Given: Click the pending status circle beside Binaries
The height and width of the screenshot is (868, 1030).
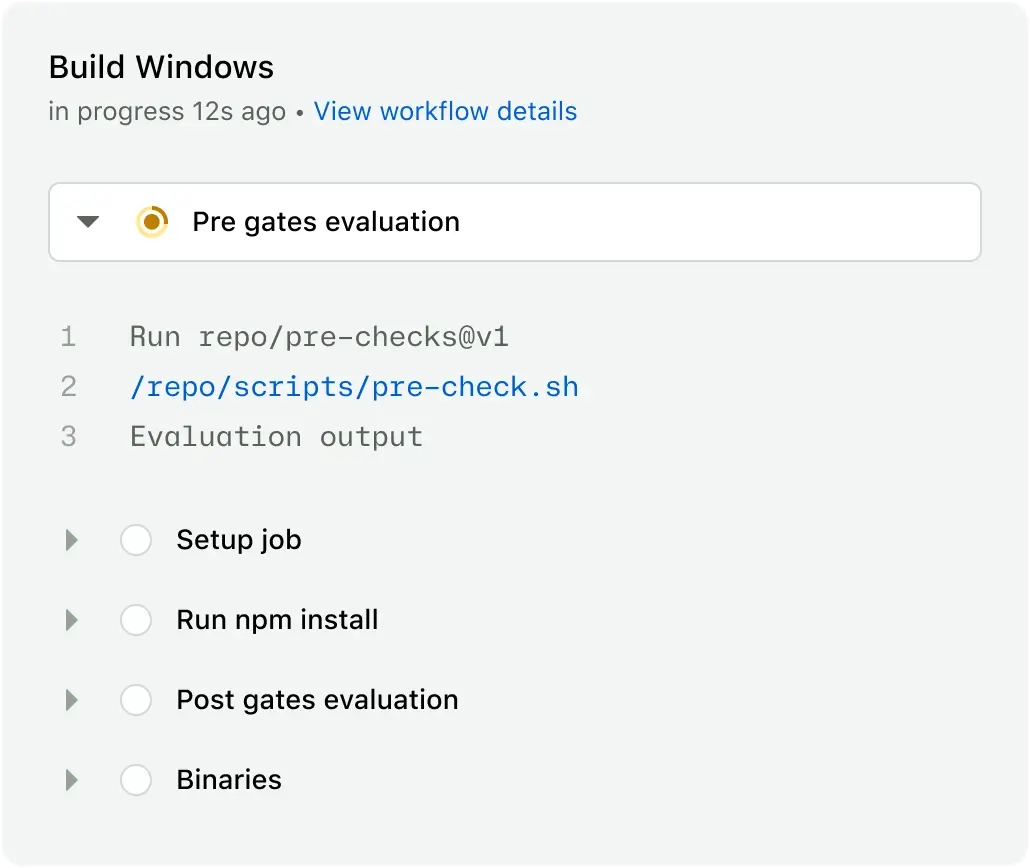Looking at the screenshot, I should click(x=136, y=780).
